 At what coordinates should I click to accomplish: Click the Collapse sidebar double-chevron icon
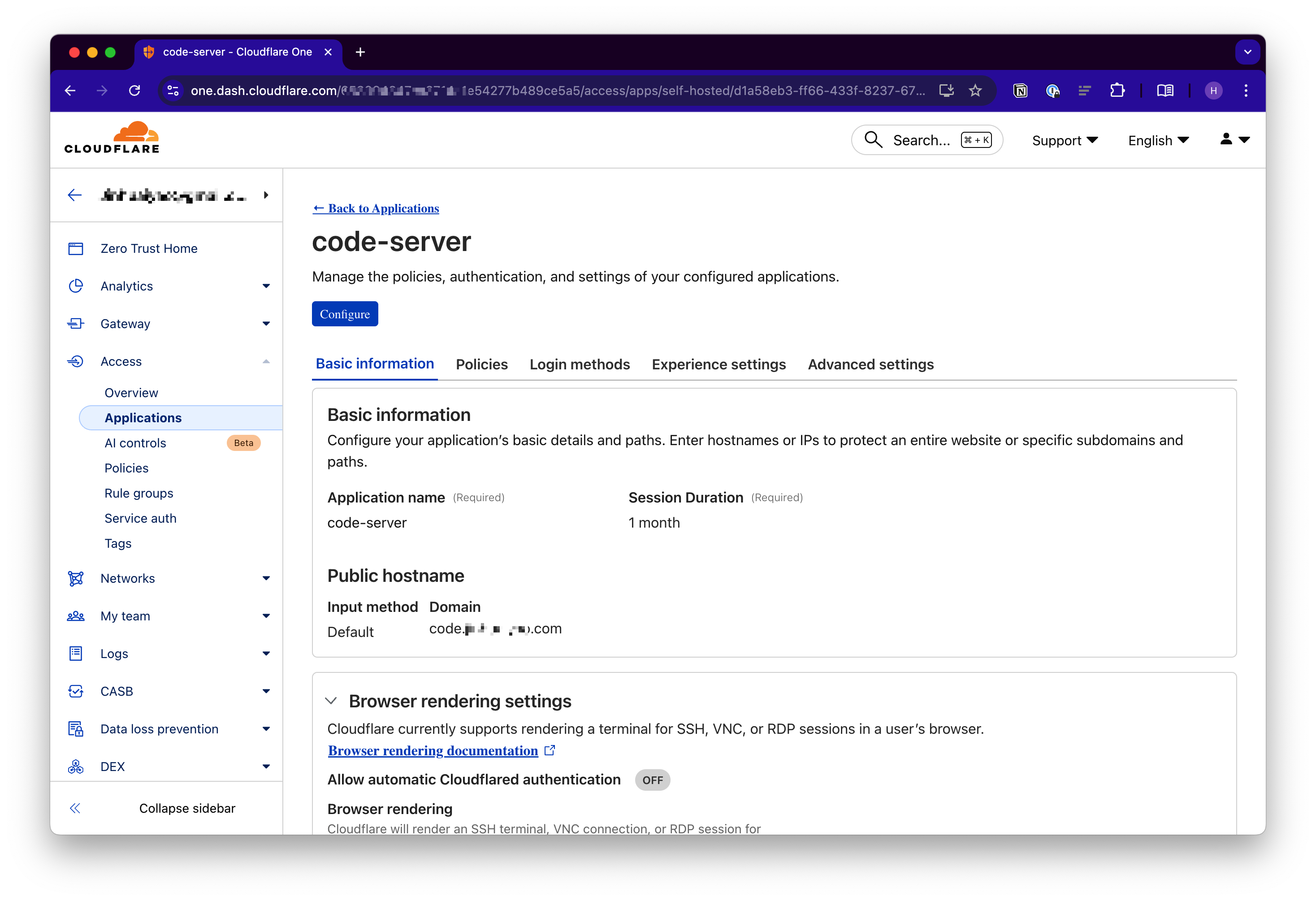coord(75,808)
